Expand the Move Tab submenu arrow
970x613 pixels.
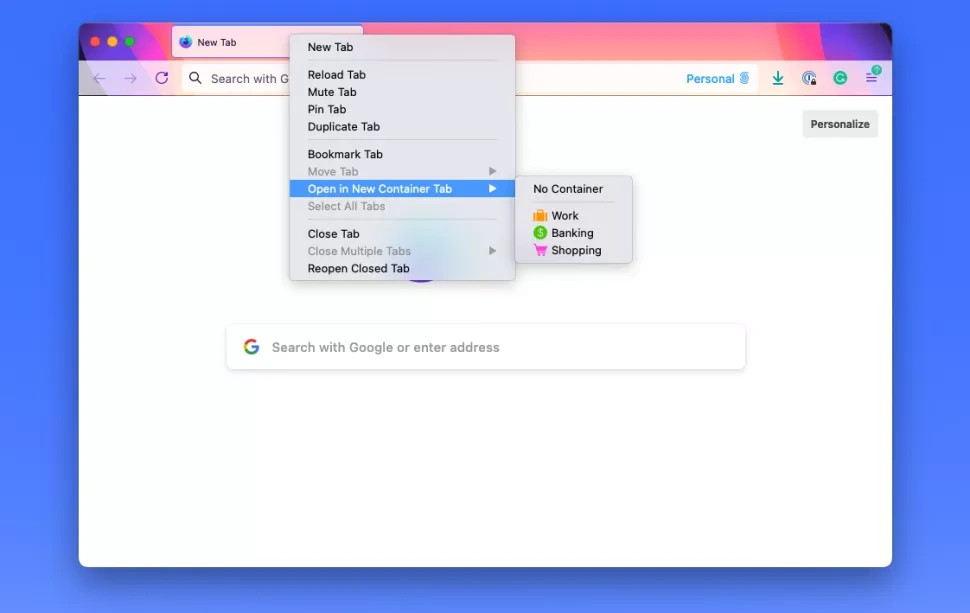tap(492, 172)
